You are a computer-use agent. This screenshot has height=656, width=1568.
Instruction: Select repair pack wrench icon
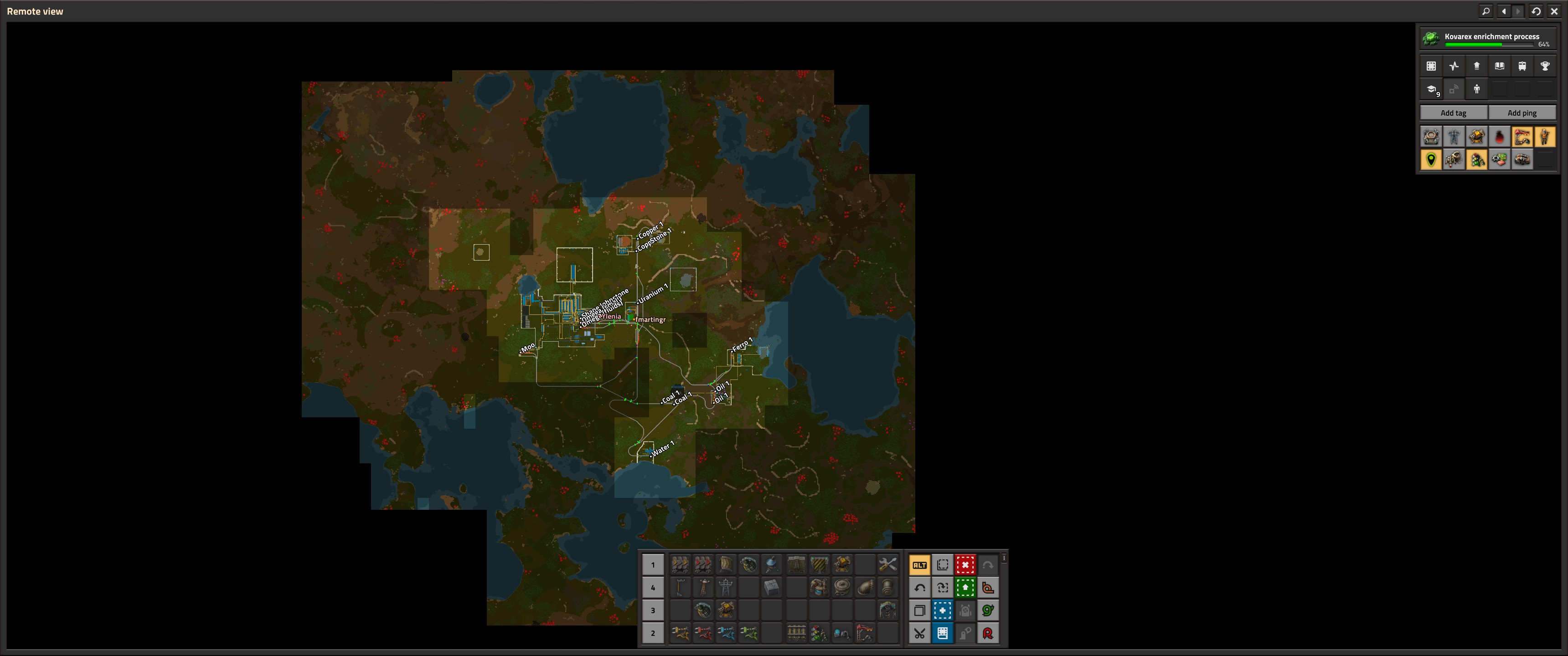(x=887, y=565)
